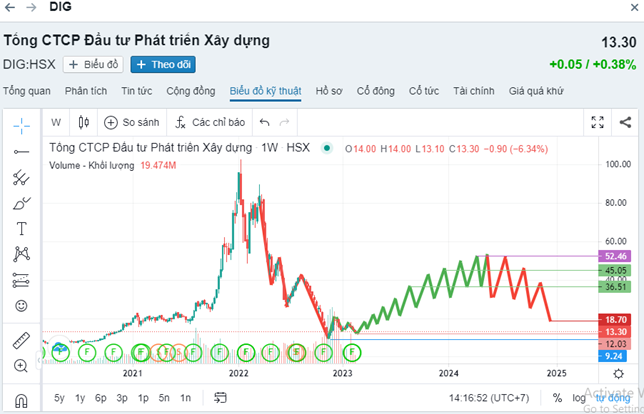Select the crosshair cursor tool
Viewport: 644px width, 414px height.
pyautogui.click(x=21, y=124)
